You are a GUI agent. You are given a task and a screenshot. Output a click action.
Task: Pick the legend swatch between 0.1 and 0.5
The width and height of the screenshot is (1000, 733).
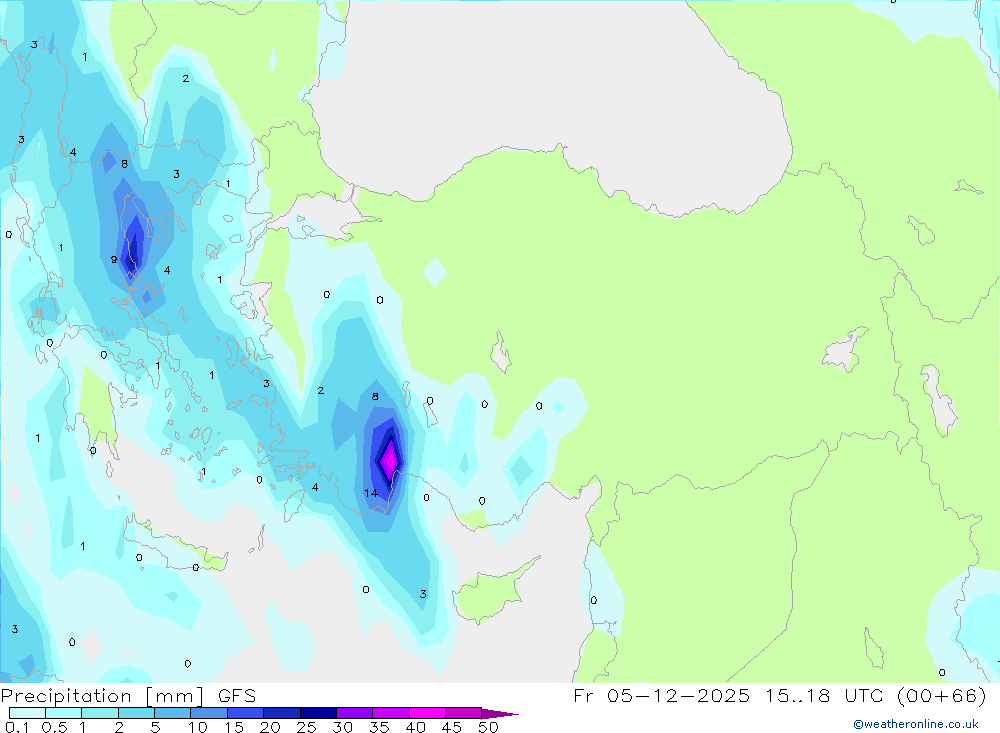click(27, 713)
